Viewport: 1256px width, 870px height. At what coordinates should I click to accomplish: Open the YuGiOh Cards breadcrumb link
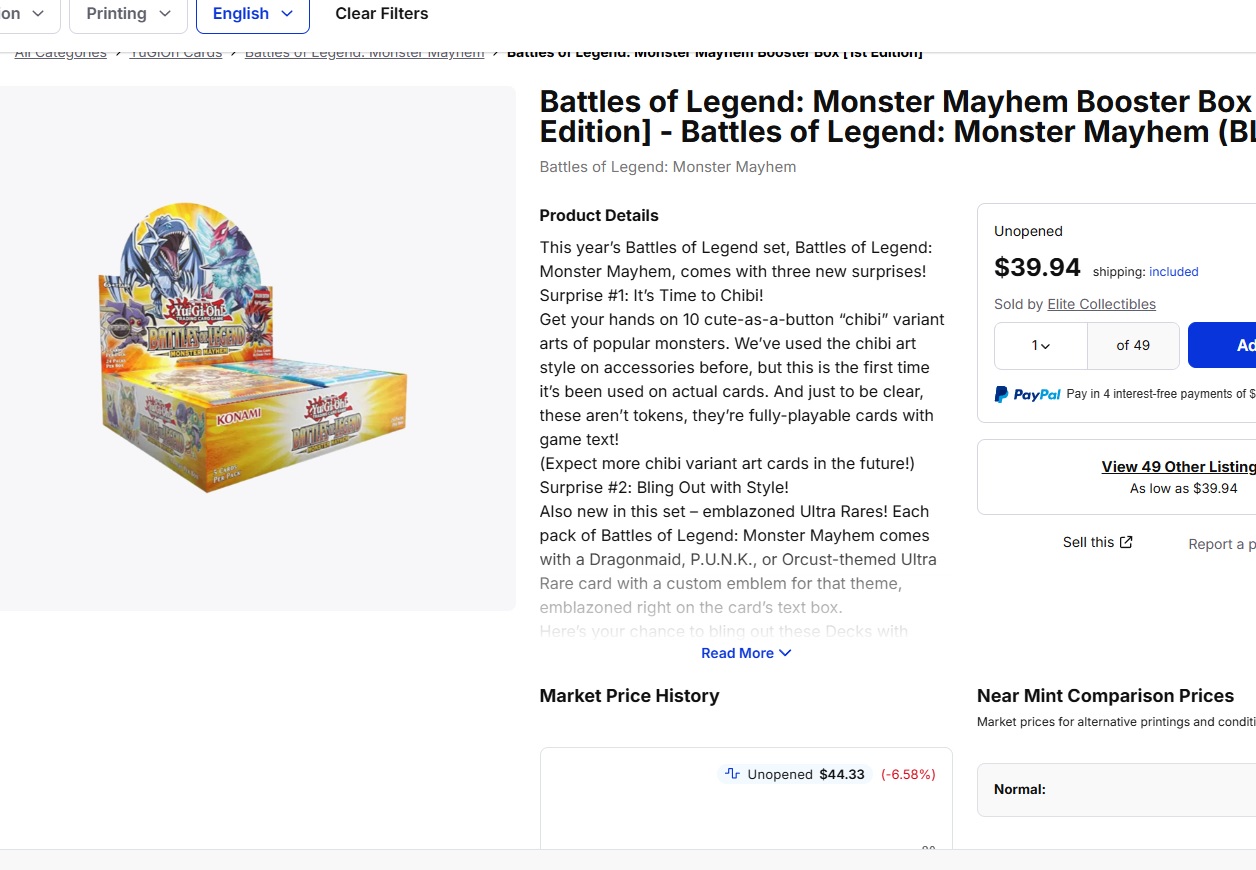(x=176, y=53)
